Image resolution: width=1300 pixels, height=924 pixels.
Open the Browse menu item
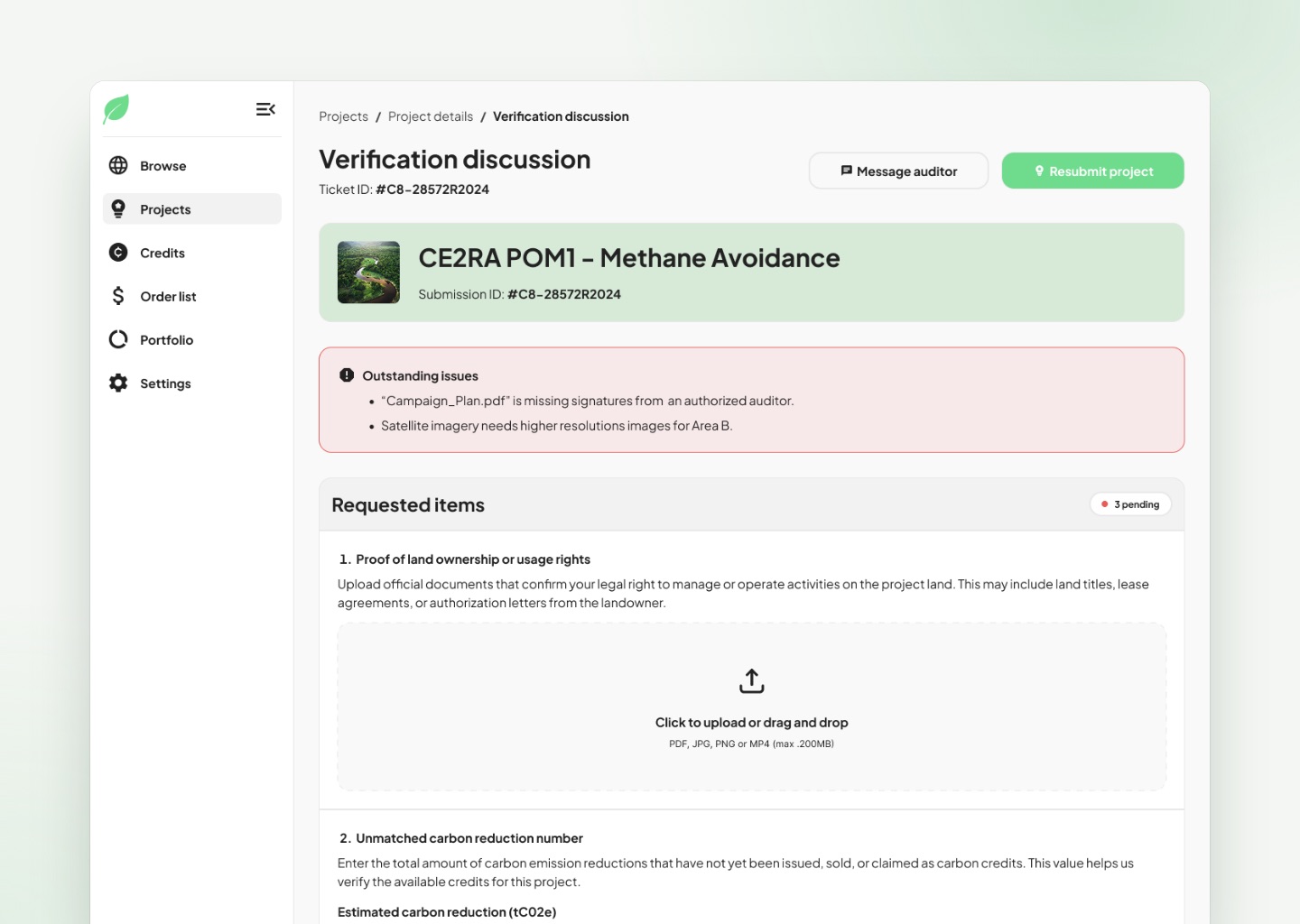tap(192, 165)
